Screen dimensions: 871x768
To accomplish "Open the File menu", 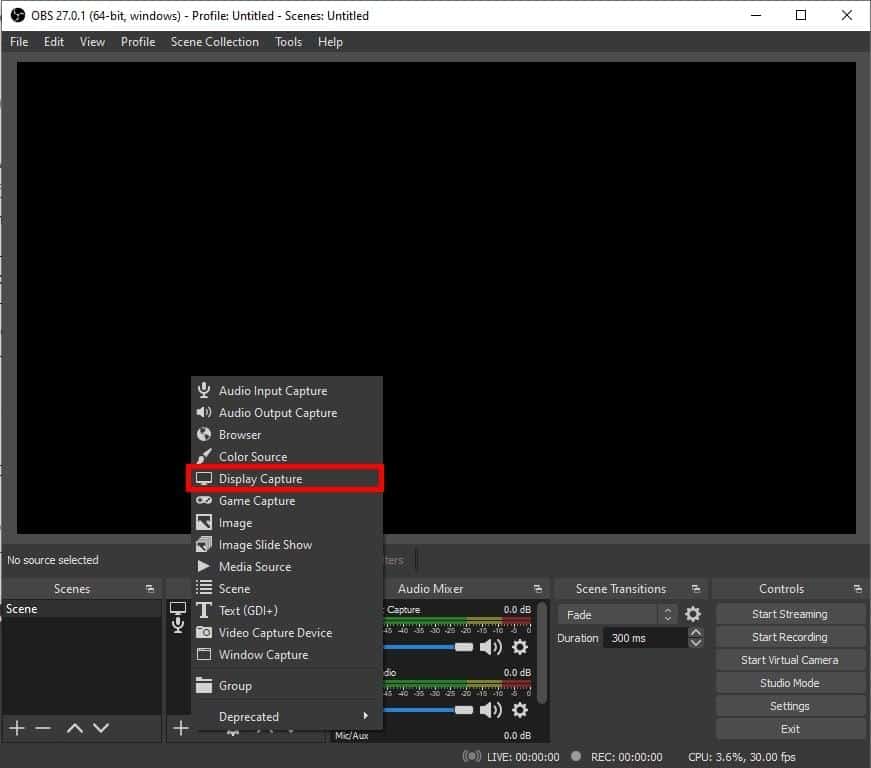I will 19,42.
